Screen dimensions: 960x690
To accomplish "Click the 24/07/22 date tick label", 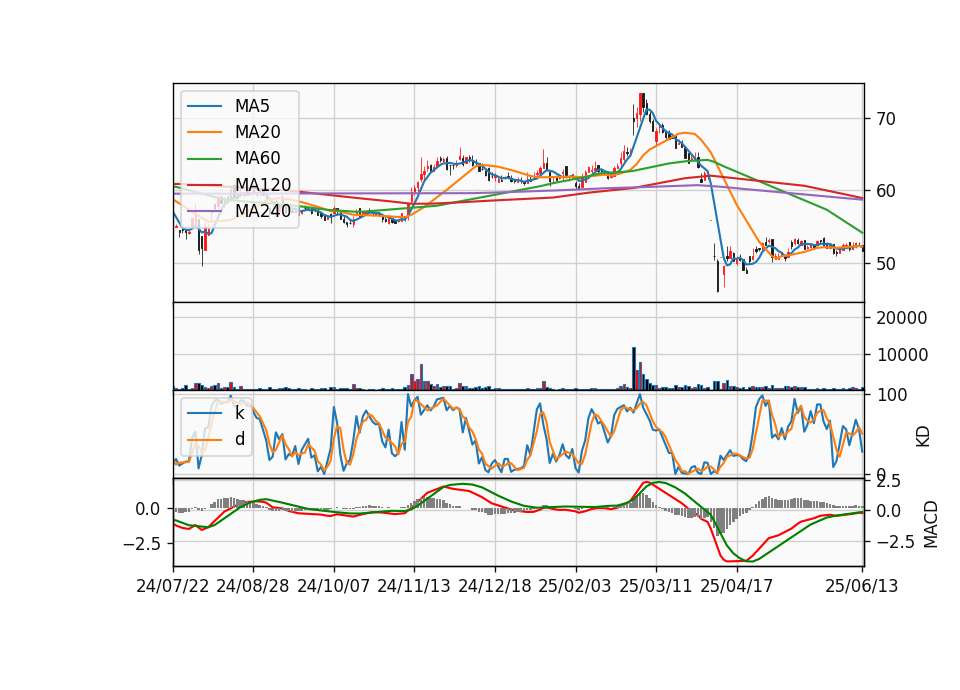I will pyautogui.click(x=173, y=586).
